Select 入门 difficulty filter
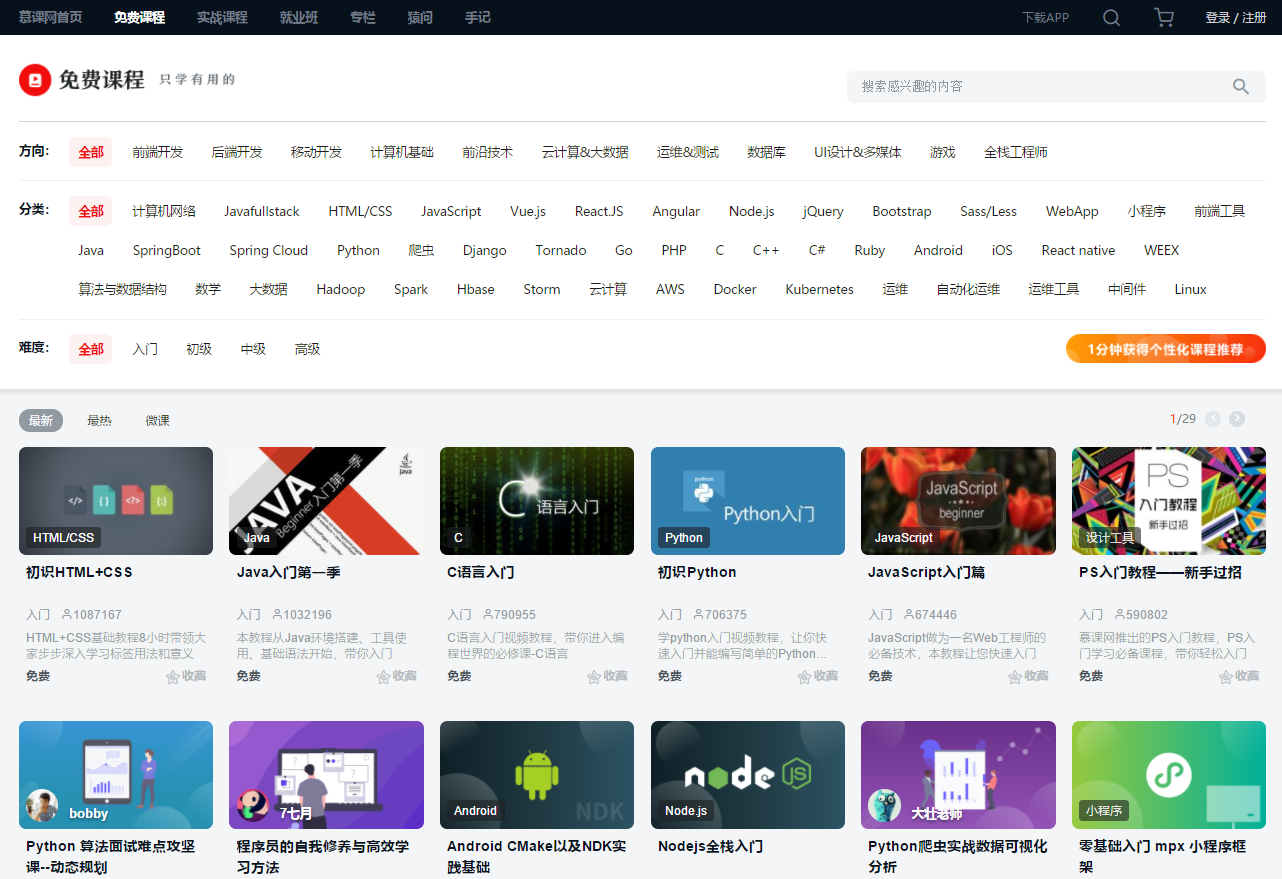The width and height of the screenshot is (1282, 879). (145, 349)
